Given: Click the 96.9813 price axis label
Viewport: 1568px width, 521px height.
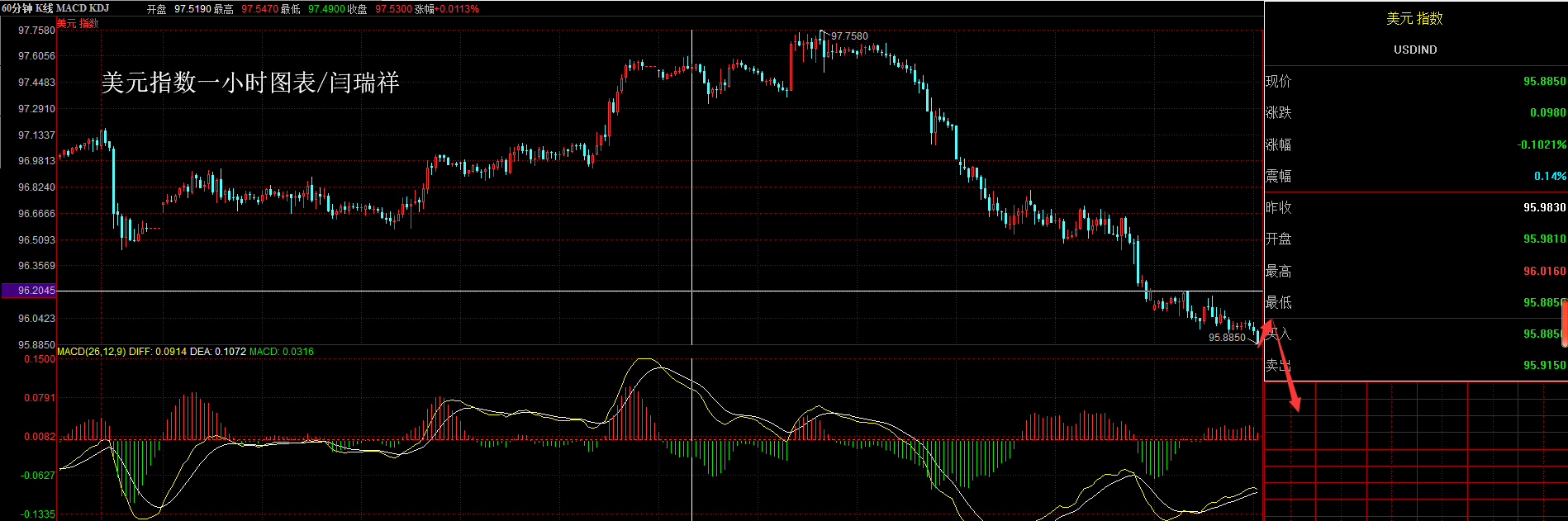Looking at the screenshot, I should coord(37,161).
